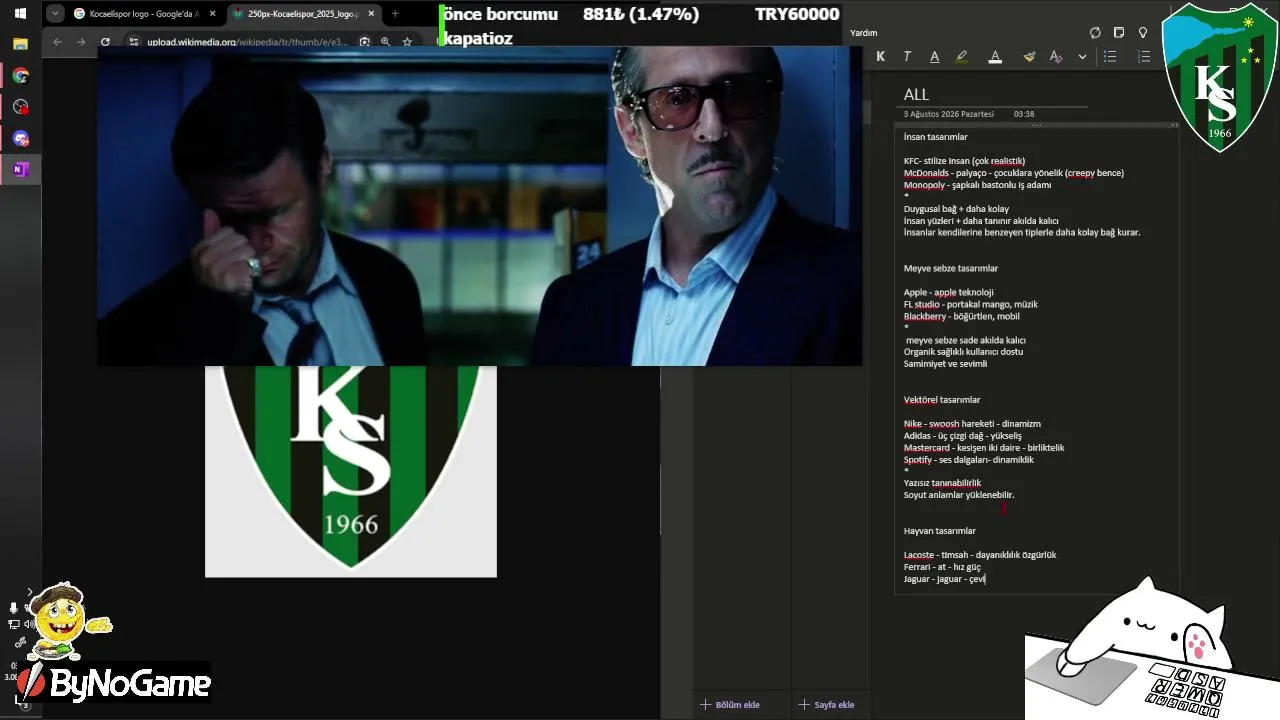Click the McDonalds palyaço line

(x=1014, y=173)
